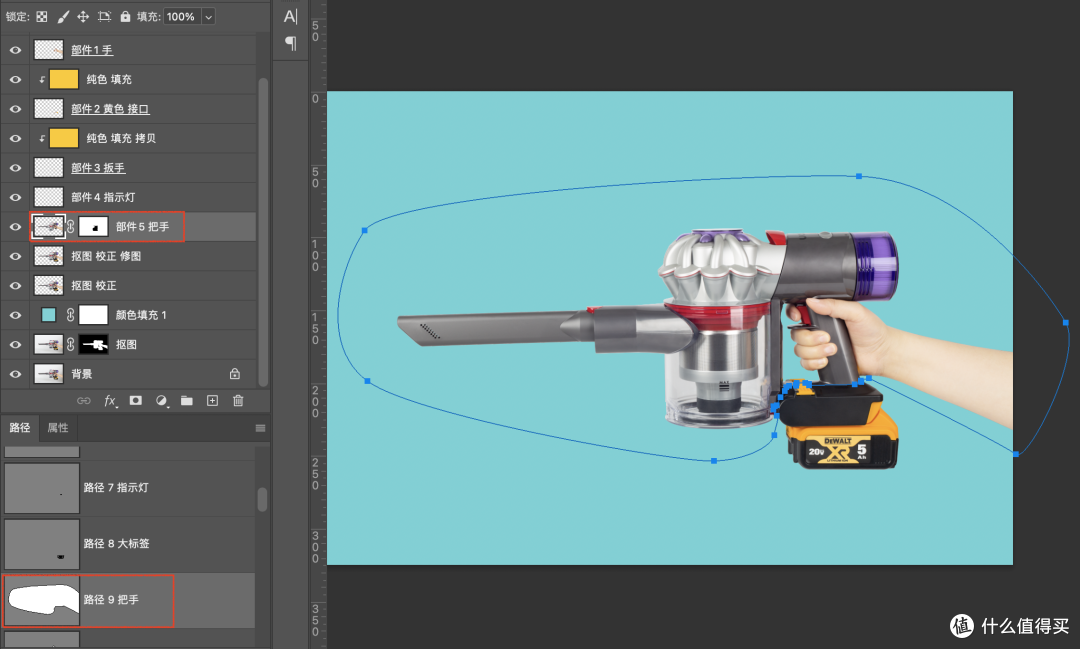Image resolution: width=1080 pixels, height=649 pixels.
Task: Click the 部件 4 指示灯 layer thumbnail
Action: [48, 197]
